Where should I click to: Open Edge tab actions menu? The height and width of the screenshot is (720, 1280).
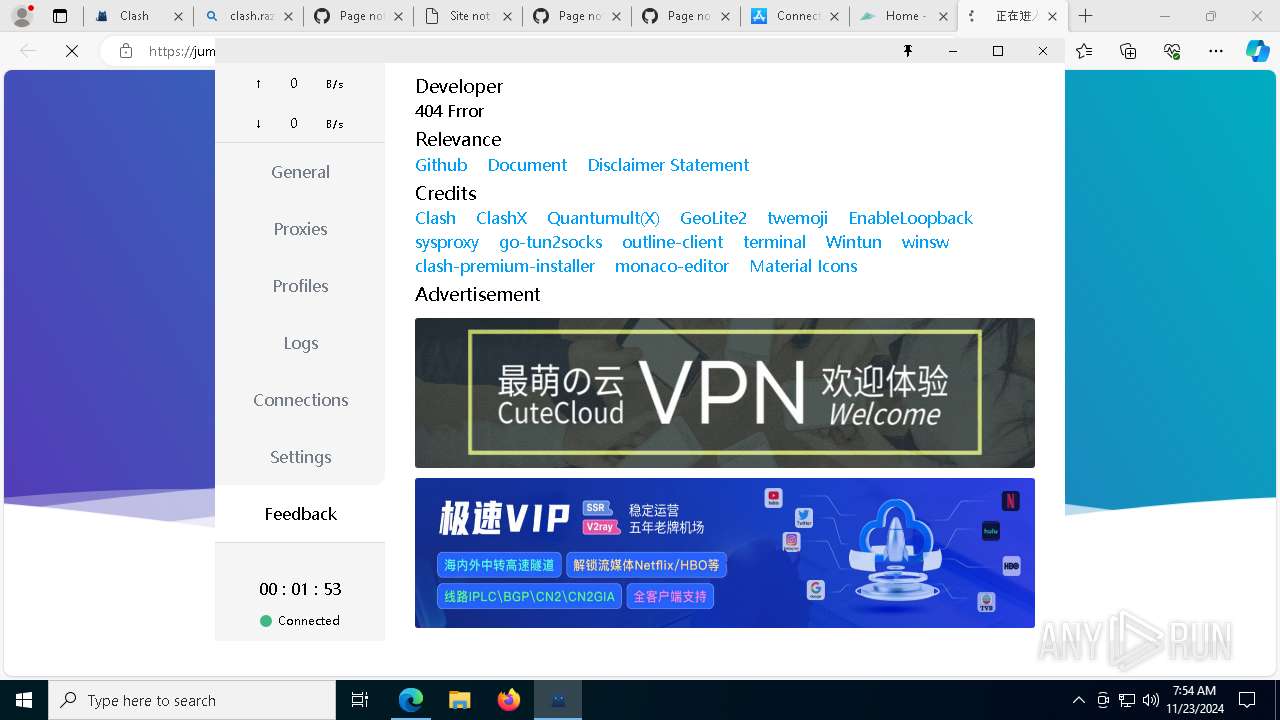pyautogui.click(x=60, y=16)
